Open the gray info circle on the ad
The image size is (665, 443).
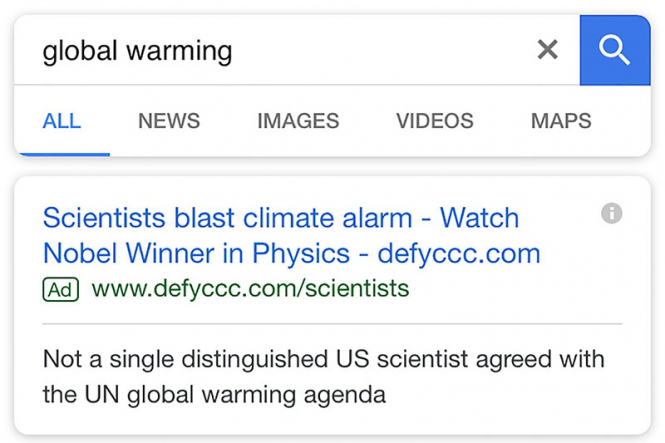coord(612,213)
